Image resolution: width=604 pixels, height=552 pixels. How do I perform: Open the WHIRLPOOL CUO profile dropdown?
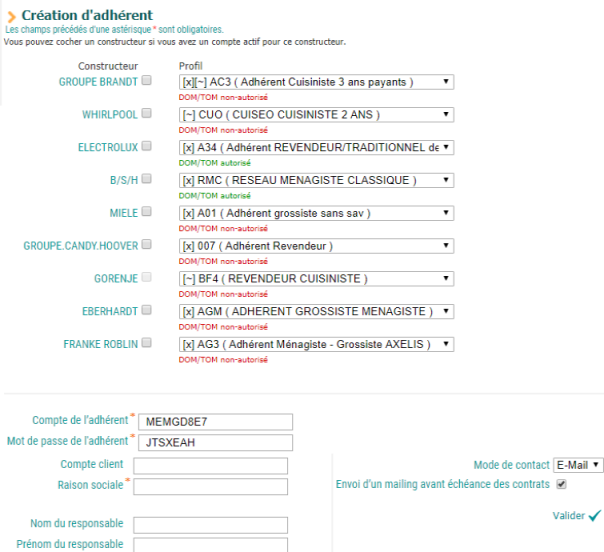pos(316,115)
